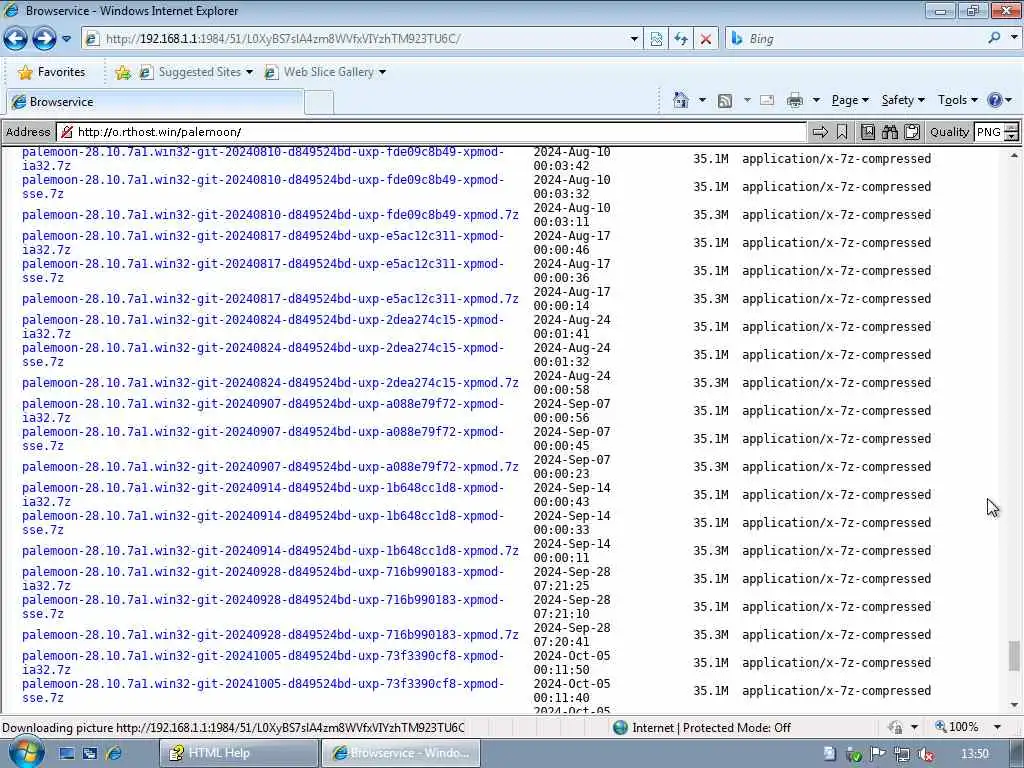Viewport: 1024px width, 768px height.
Task: Click Internet Protected Mode Off status
Action: pyautogui.click(x=703, y=728)
